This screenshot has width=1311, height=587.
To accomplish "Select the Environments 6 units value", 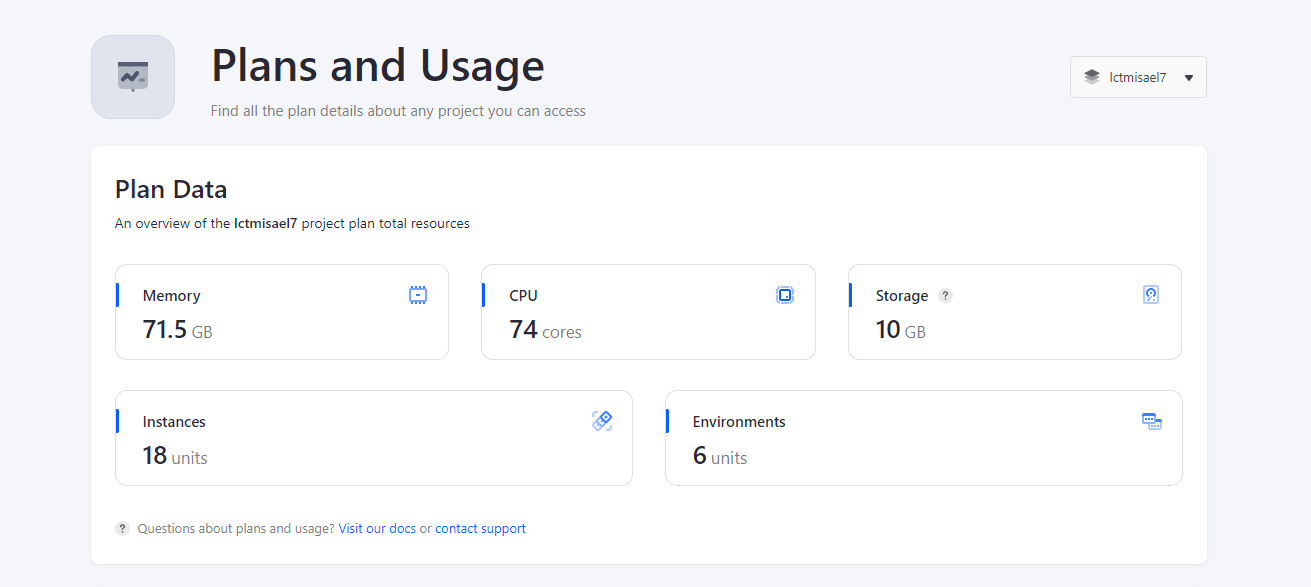I will [719, 456].
